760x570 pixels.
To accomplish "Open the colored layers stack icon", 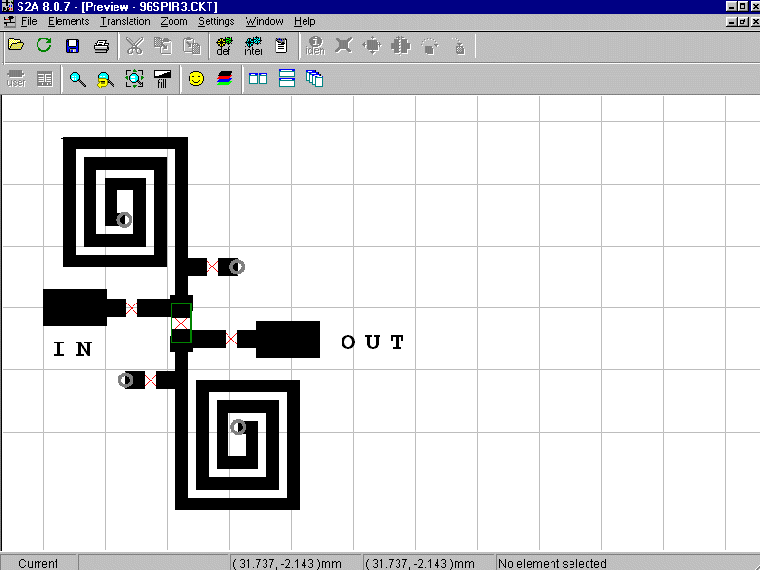I will (224, 79).
